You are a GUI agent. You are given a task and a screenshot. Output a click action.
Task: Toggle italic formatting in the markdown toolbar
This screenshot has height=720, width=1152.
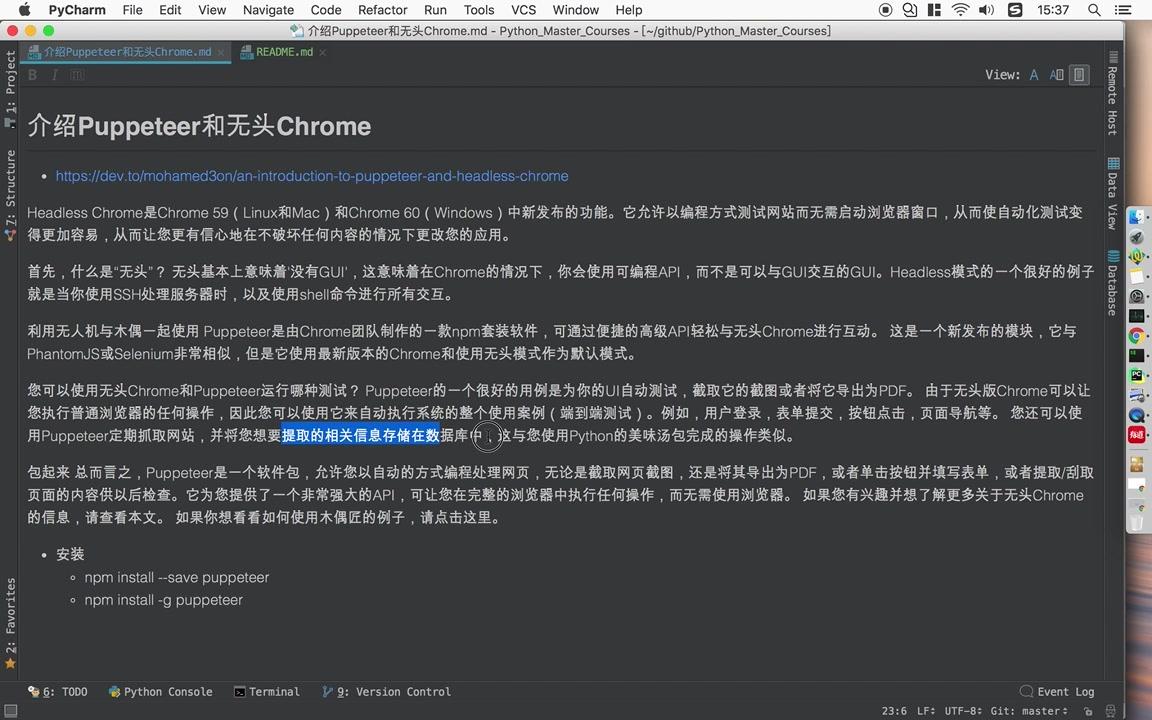(x=55, y=75)
